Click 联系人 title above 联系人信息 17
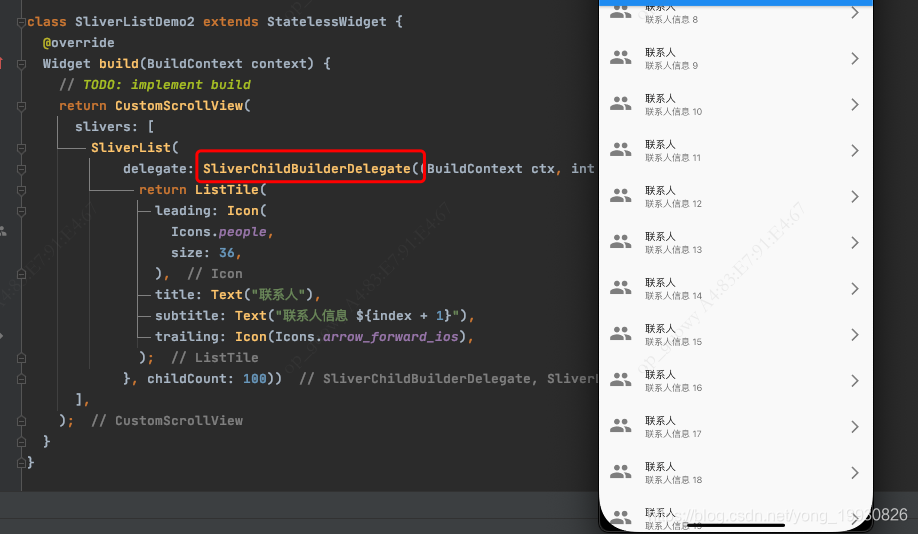The image size is (918, 534). tap(660, 420)
